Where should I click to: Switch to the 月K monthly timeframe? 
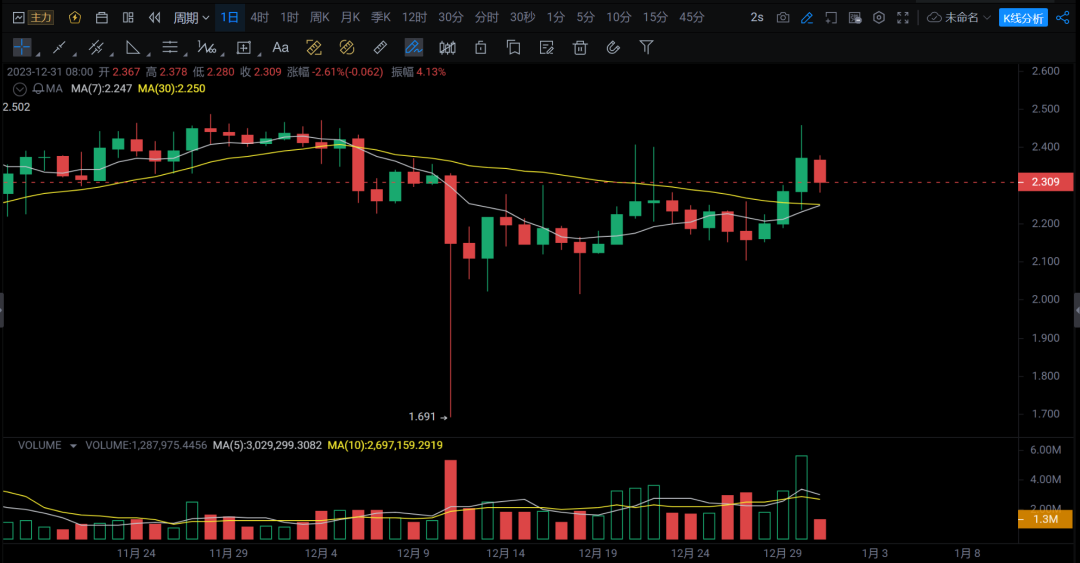tap(351, 17)
